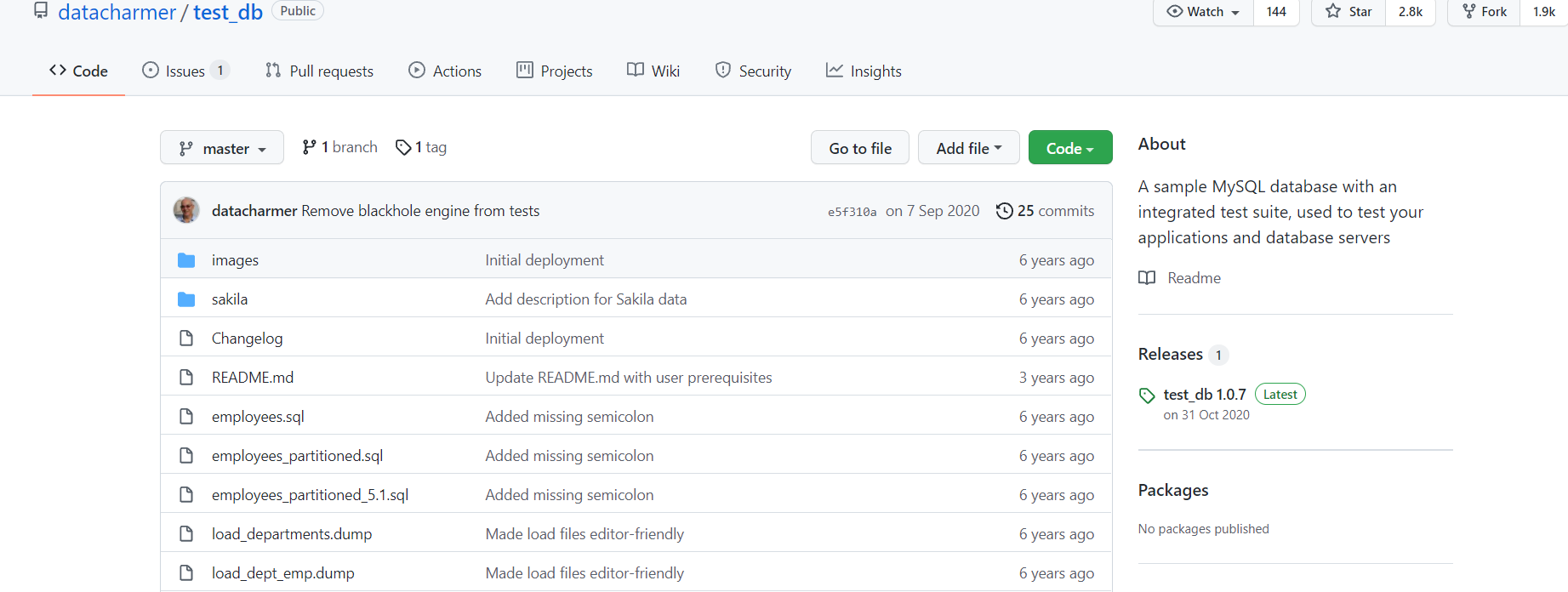Switch to the Code tab

coord(78,71)
